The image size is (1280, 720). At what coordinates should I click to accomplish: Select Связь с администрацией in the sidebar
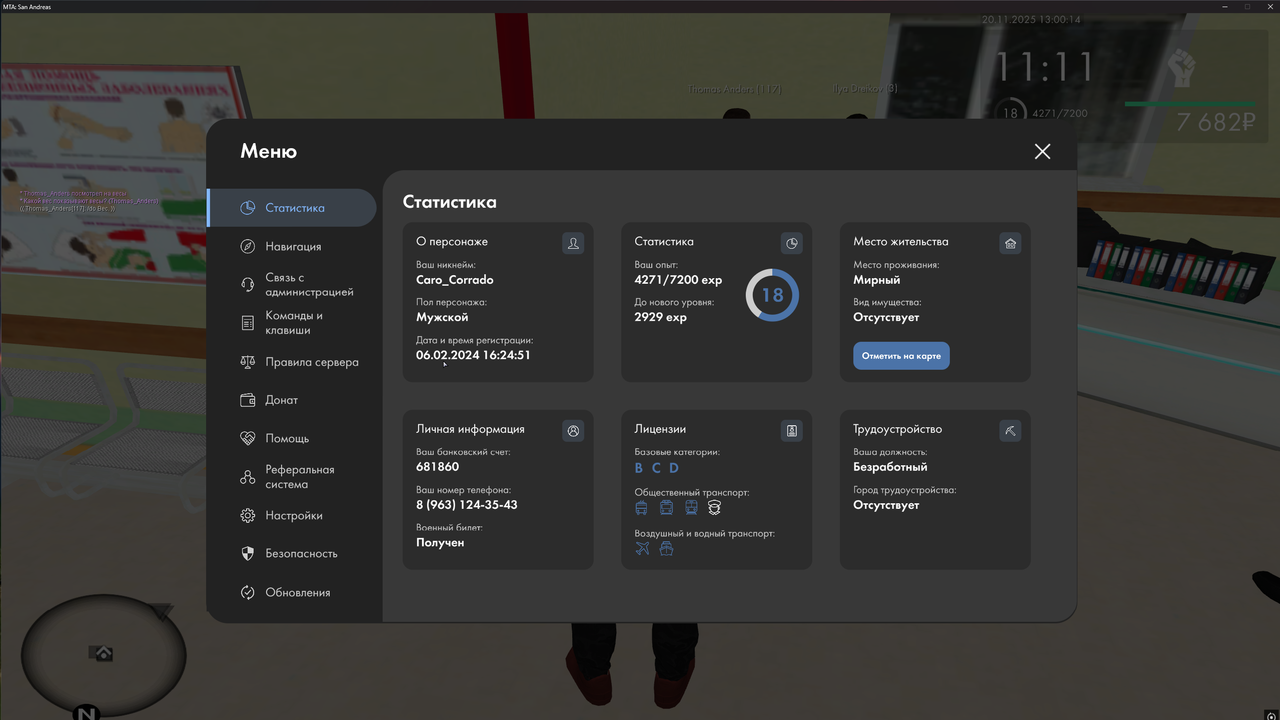click(x=292, y=285)
